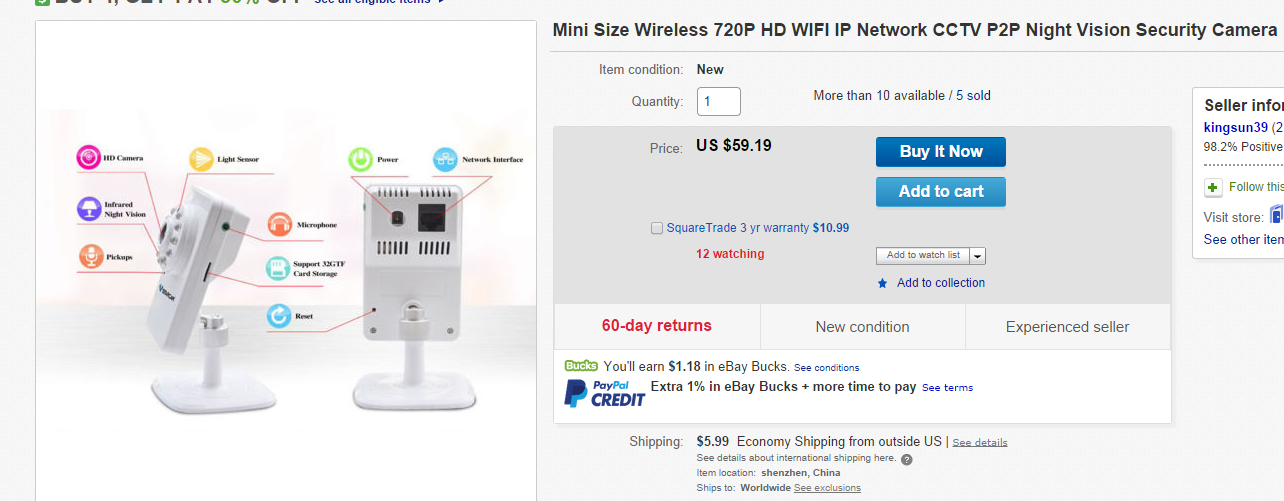Click the green Power icon
The image size is (1284, 501).
(x=360, y=158)
